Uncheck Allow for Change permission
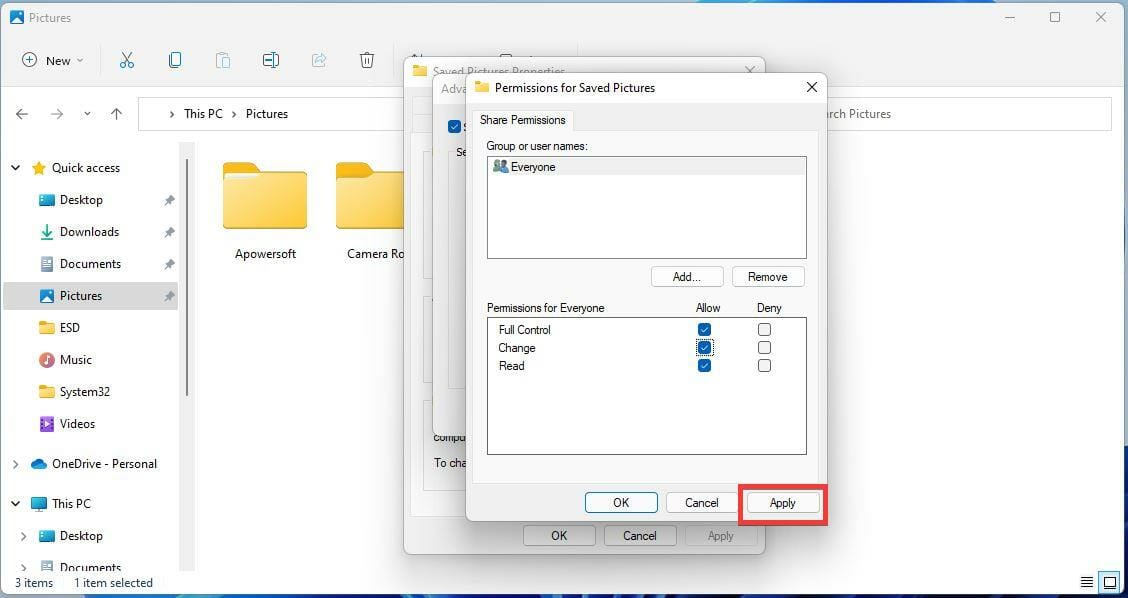The width and height of the screenshot is (1128, 598). click(704, 348)
